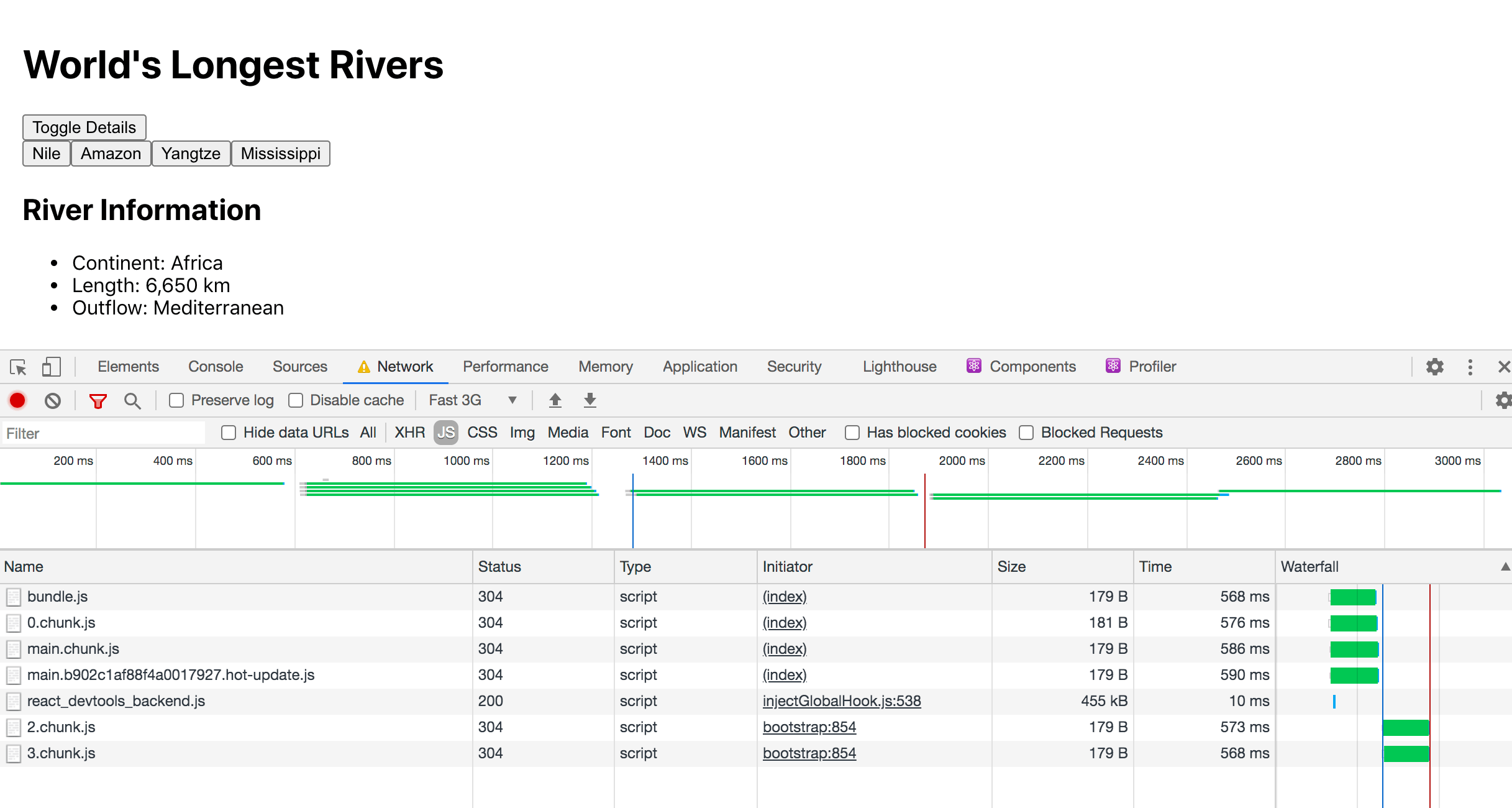Image resolution: width=1512 pixels, height=808 pixels.
Task: Open network search with magnifier icon
Action: [x=132, y=401]
